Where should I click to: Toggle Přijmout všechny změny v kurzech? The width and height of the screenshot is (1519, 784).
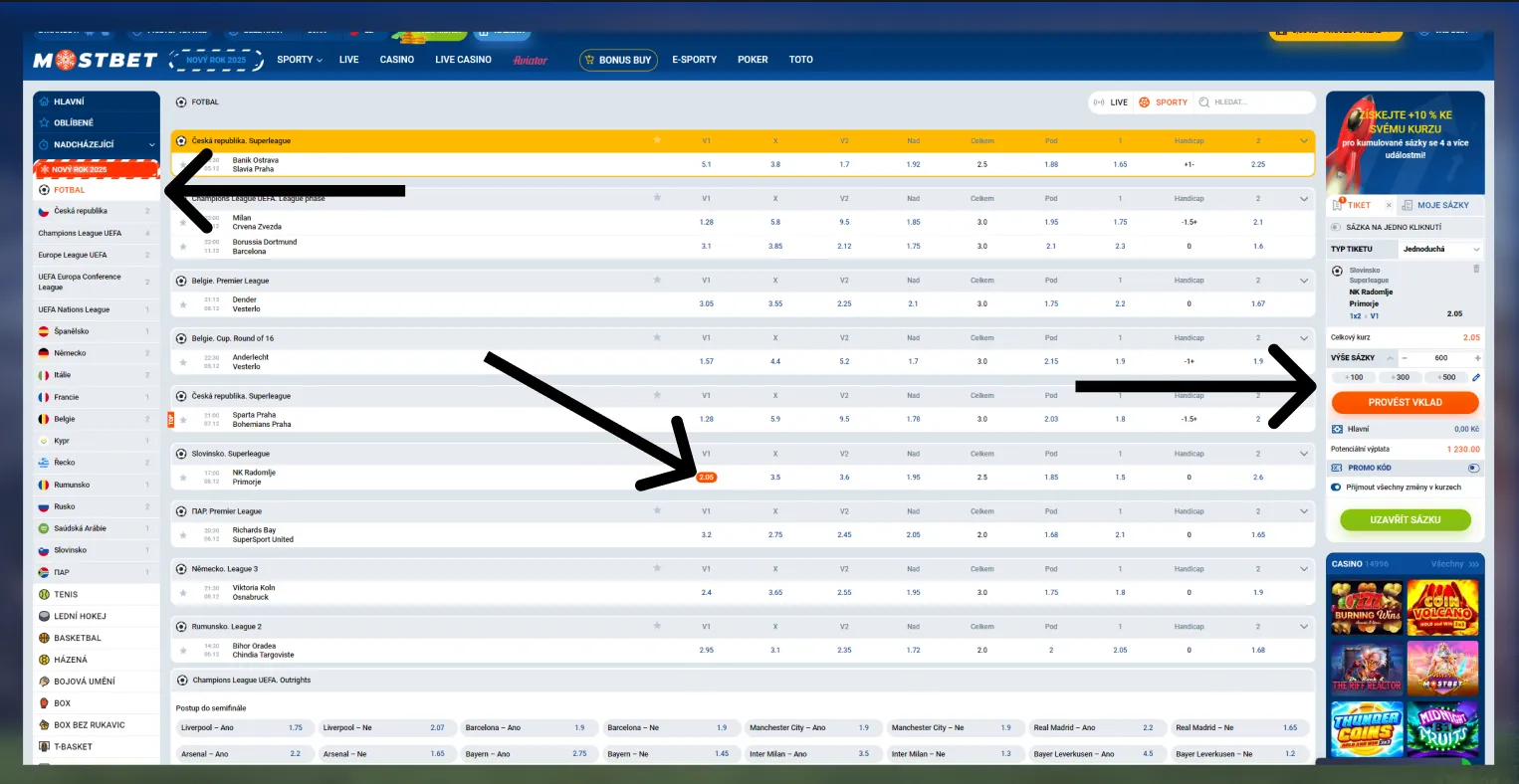pyautogui.click(x=1336, y=487)
